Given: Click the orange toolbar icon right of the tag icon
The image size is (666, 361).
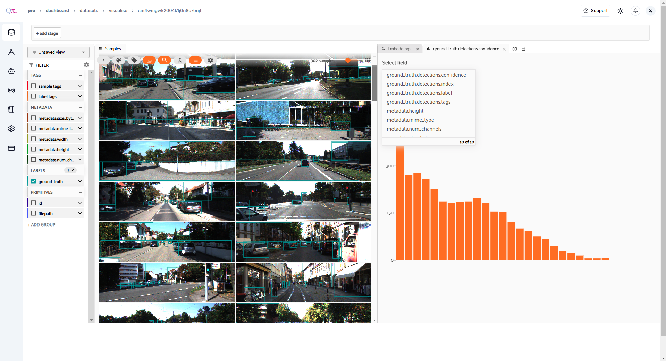Looking at the screenshot, I should pos(149,60).
